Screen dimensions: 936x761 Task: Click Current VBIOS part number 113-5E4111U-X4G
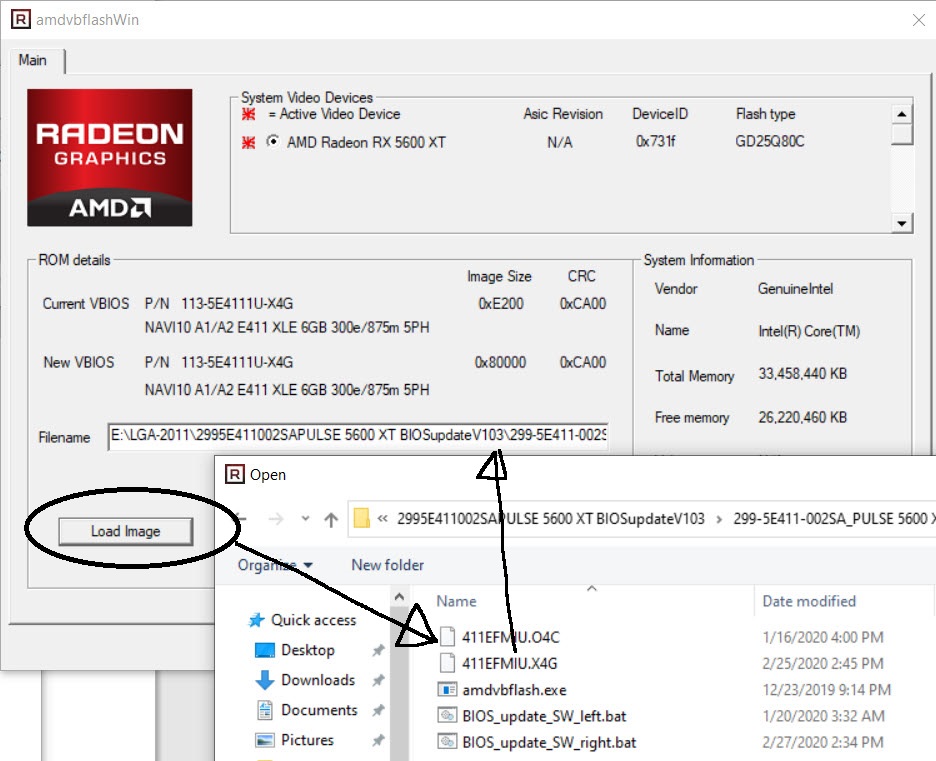pos(237,304)
